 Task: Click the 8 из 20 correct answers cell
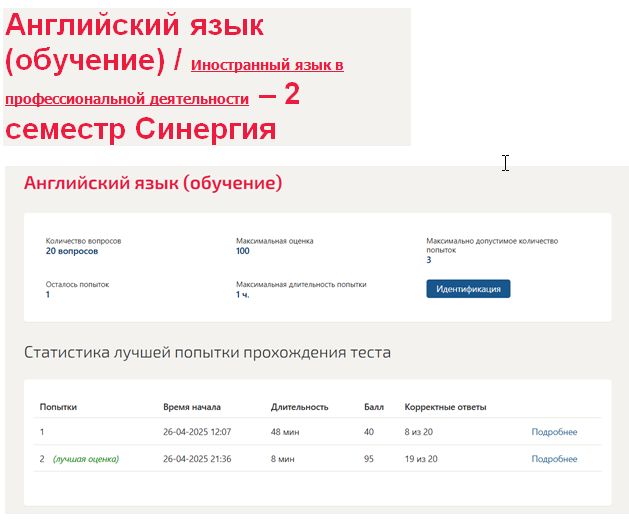[x=418, y=432]
